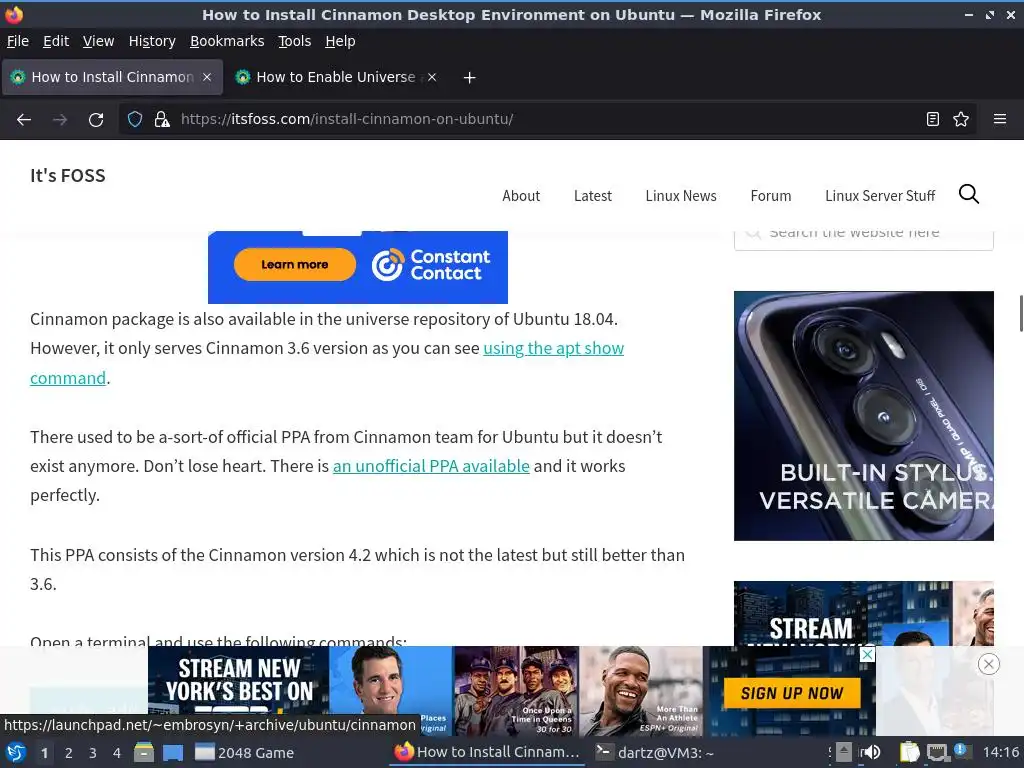Switch to workspace 1

tap(44, 753)
